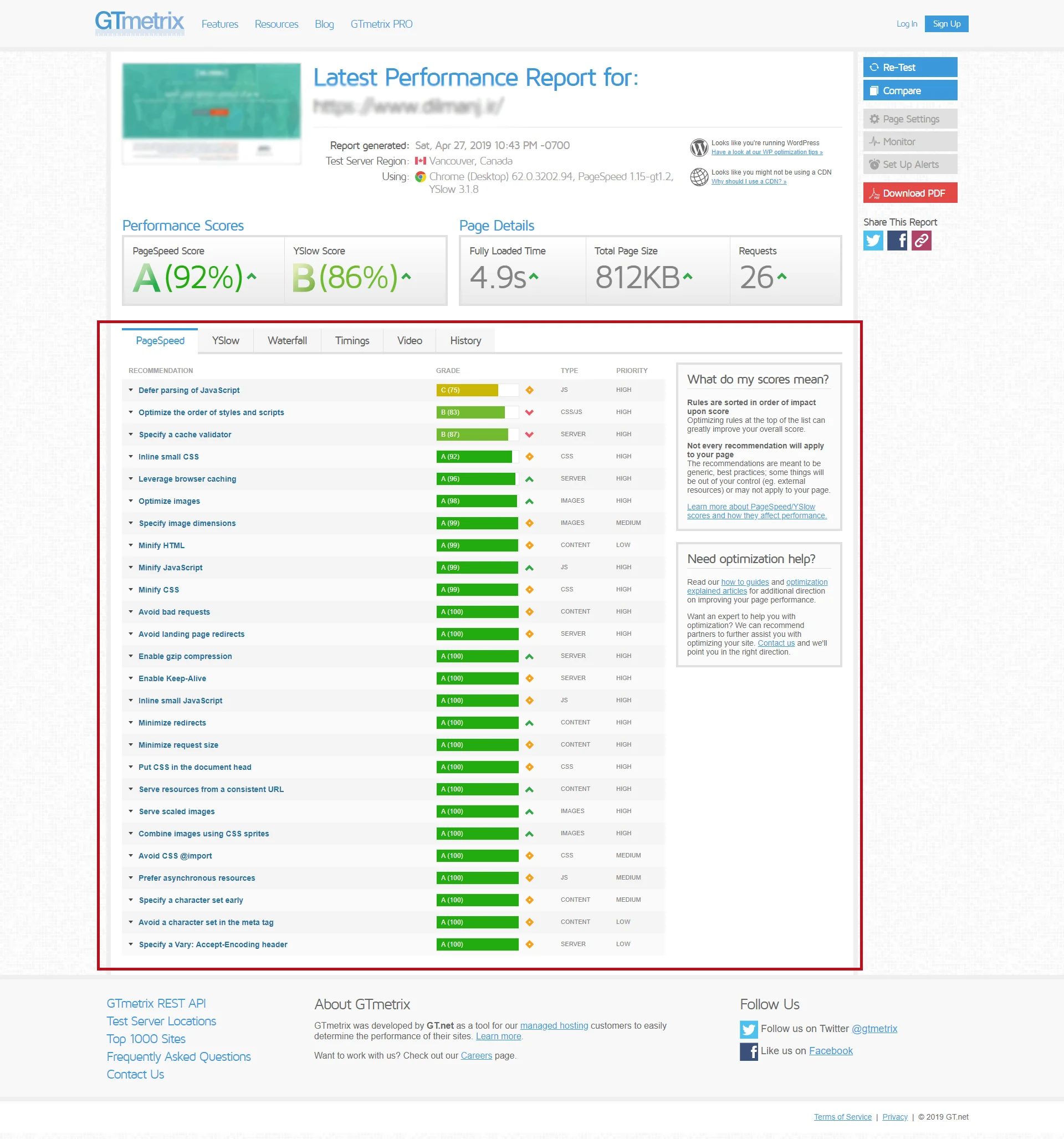Viewport: 1064px width, 1139px height.
Task: Switch to the YSlow tab
Action: click(225, 341)
